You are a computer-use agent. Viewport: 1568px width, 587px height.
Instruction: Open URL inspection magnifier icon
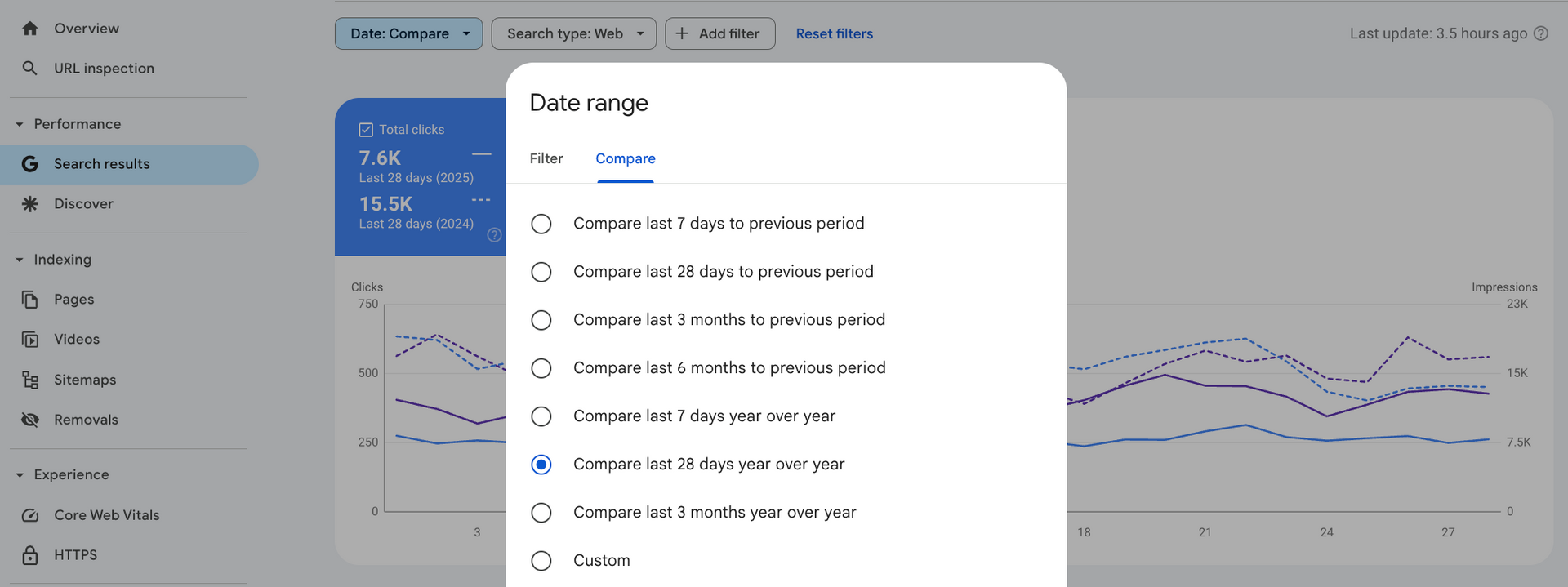tap(30, 69)
